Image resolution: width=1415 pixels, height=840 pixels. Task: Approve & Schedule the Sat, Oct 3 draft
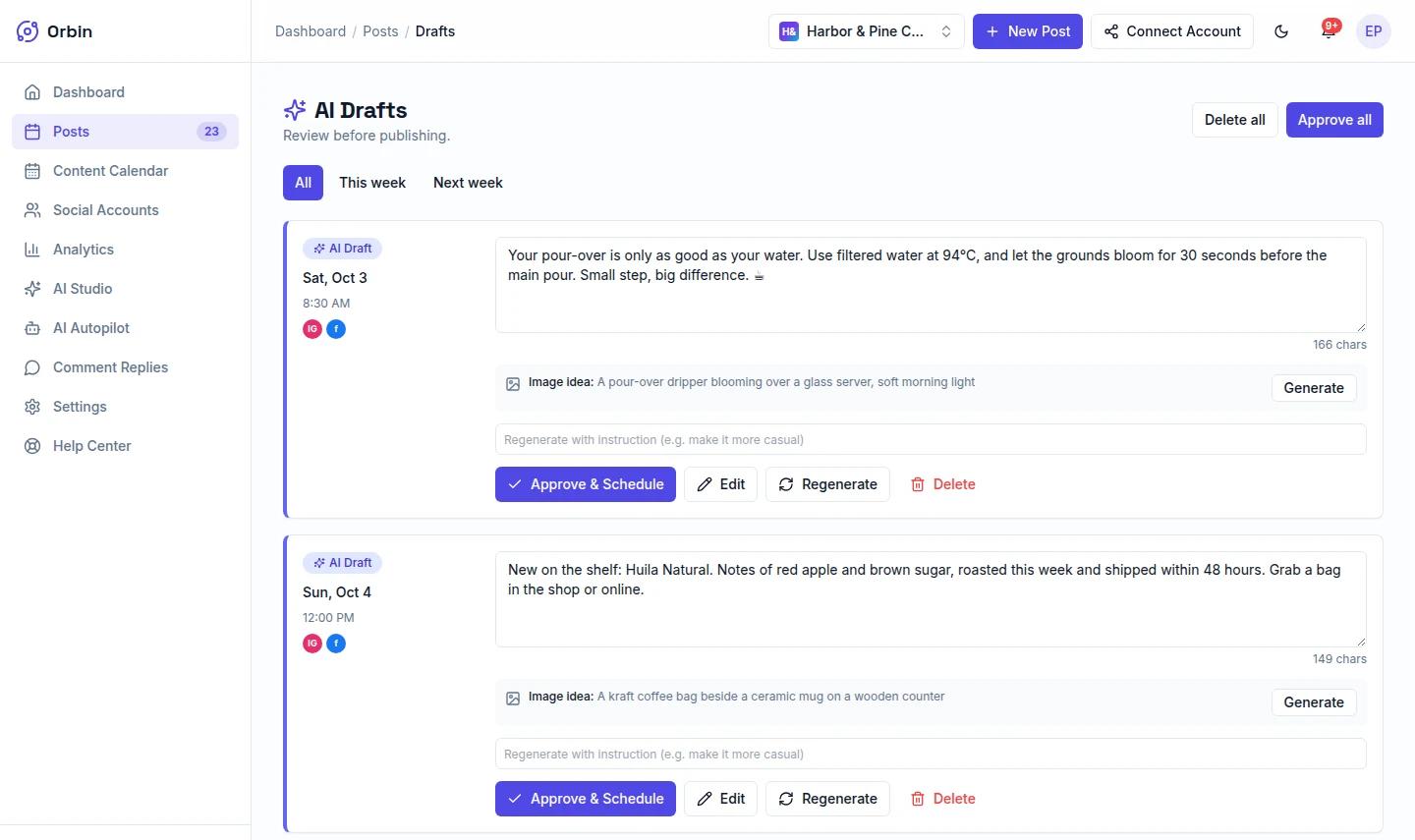pyautogui.click(x=586, y=484)
